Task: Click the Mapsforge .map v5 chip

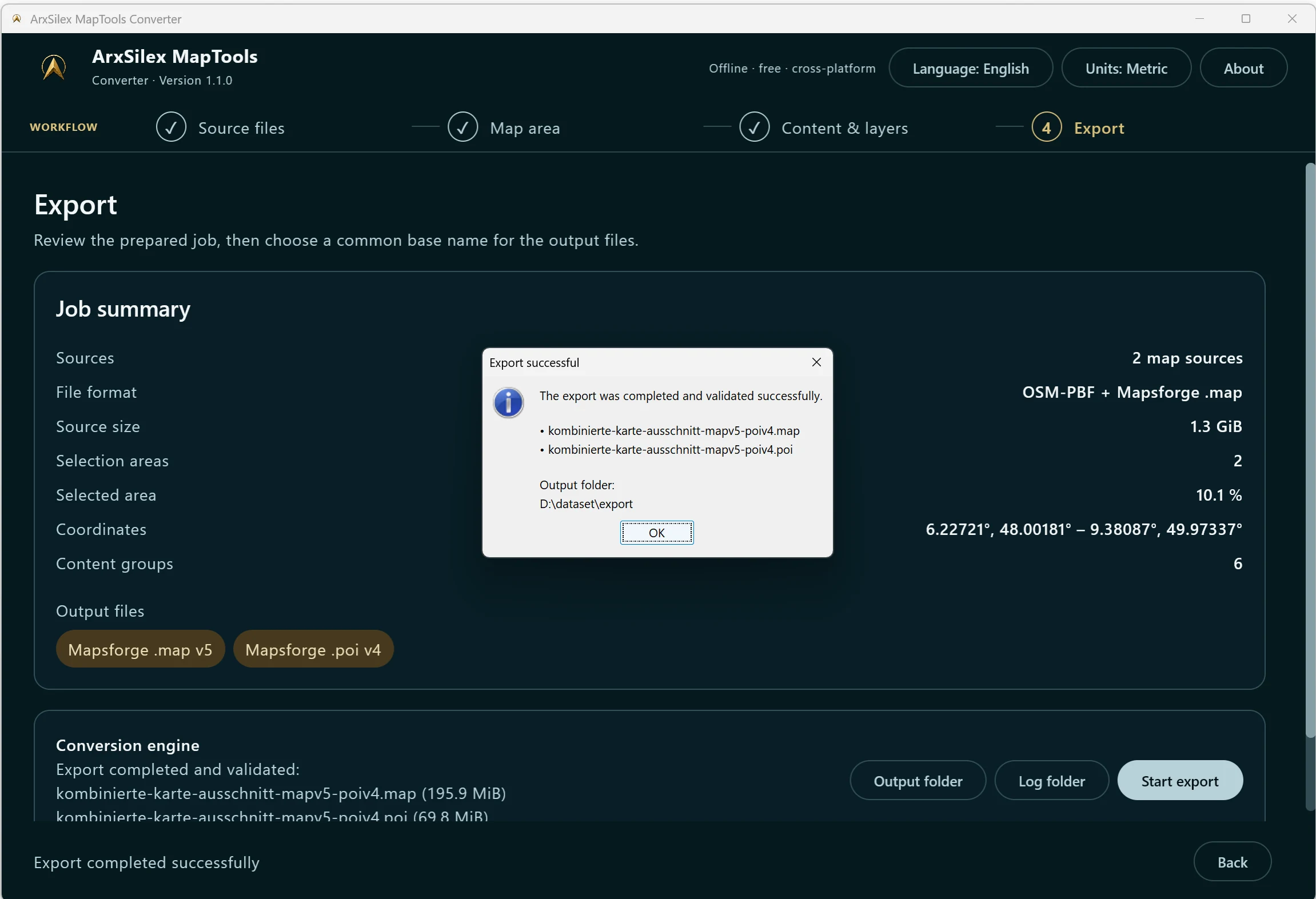Action: point(140,649)
